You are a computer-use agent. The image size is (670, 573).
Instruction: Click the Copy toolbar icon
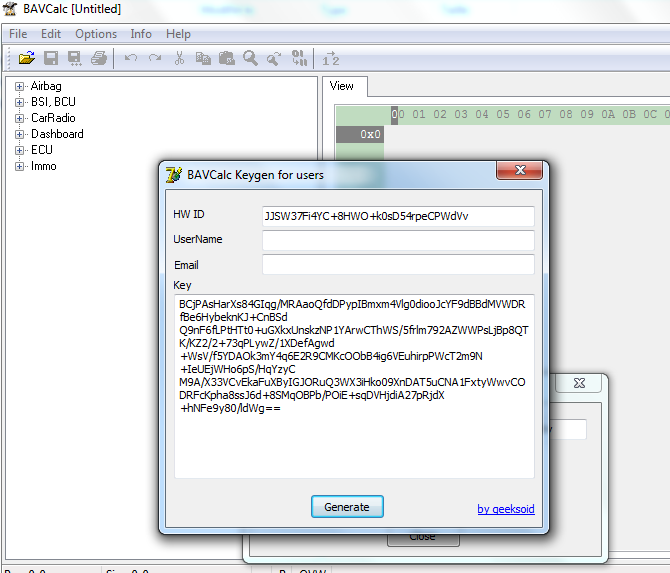point(203,58)
